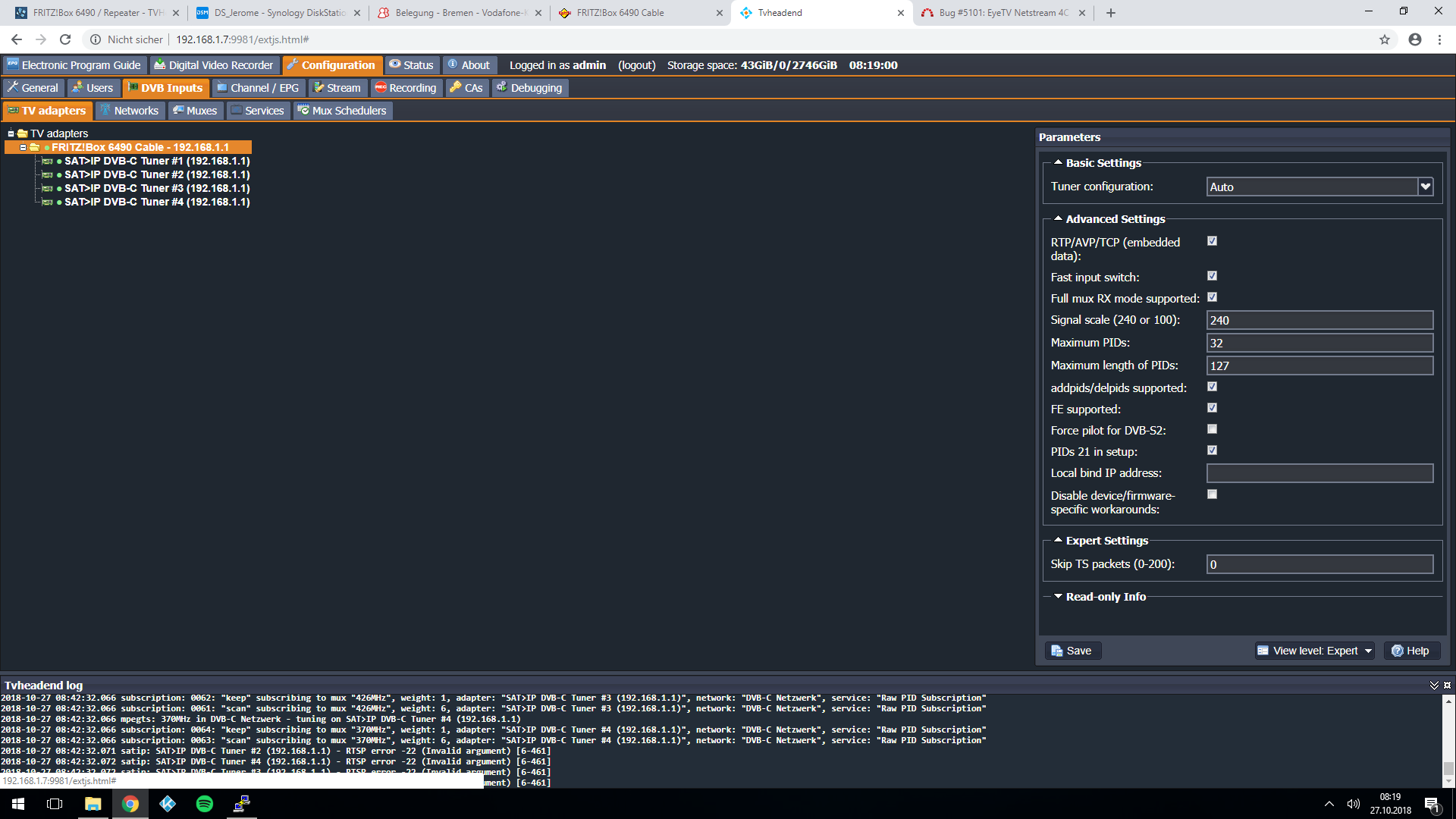Open the Users configuration tab
The width and height of the screenshot is (1456, 819).
(x=93, y=88)
